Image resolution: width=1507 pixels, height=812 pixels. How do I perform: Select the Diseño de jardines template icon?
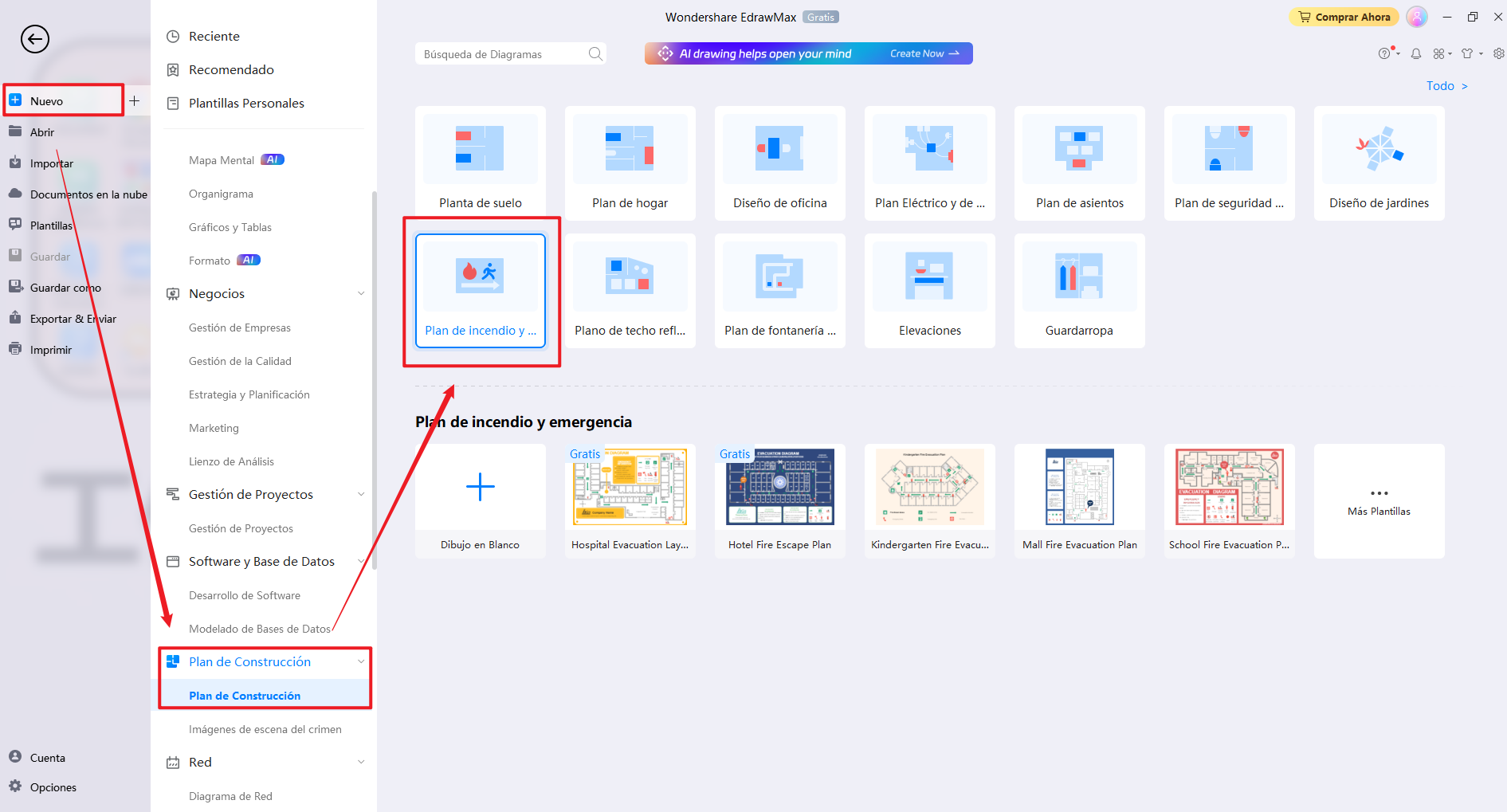tap(1379, 150)
